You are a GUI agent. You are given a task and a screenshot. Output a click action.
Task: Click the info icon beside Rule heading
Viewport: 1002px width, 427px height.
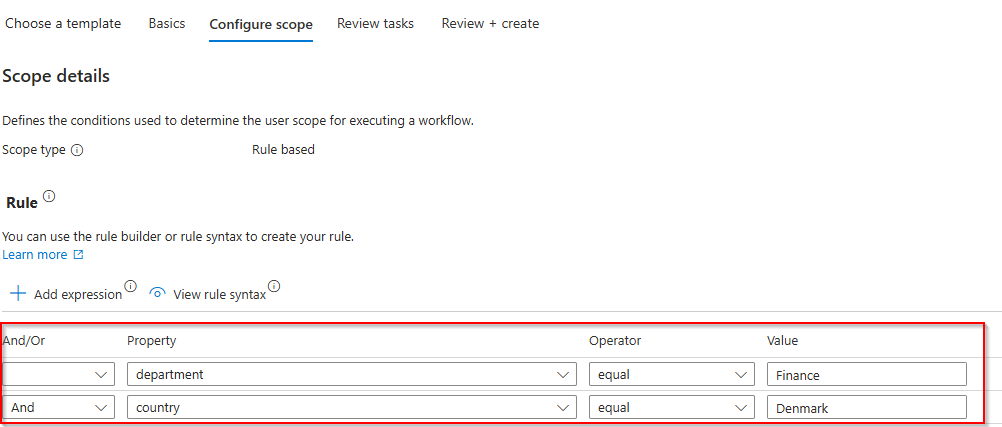(49, 197)
